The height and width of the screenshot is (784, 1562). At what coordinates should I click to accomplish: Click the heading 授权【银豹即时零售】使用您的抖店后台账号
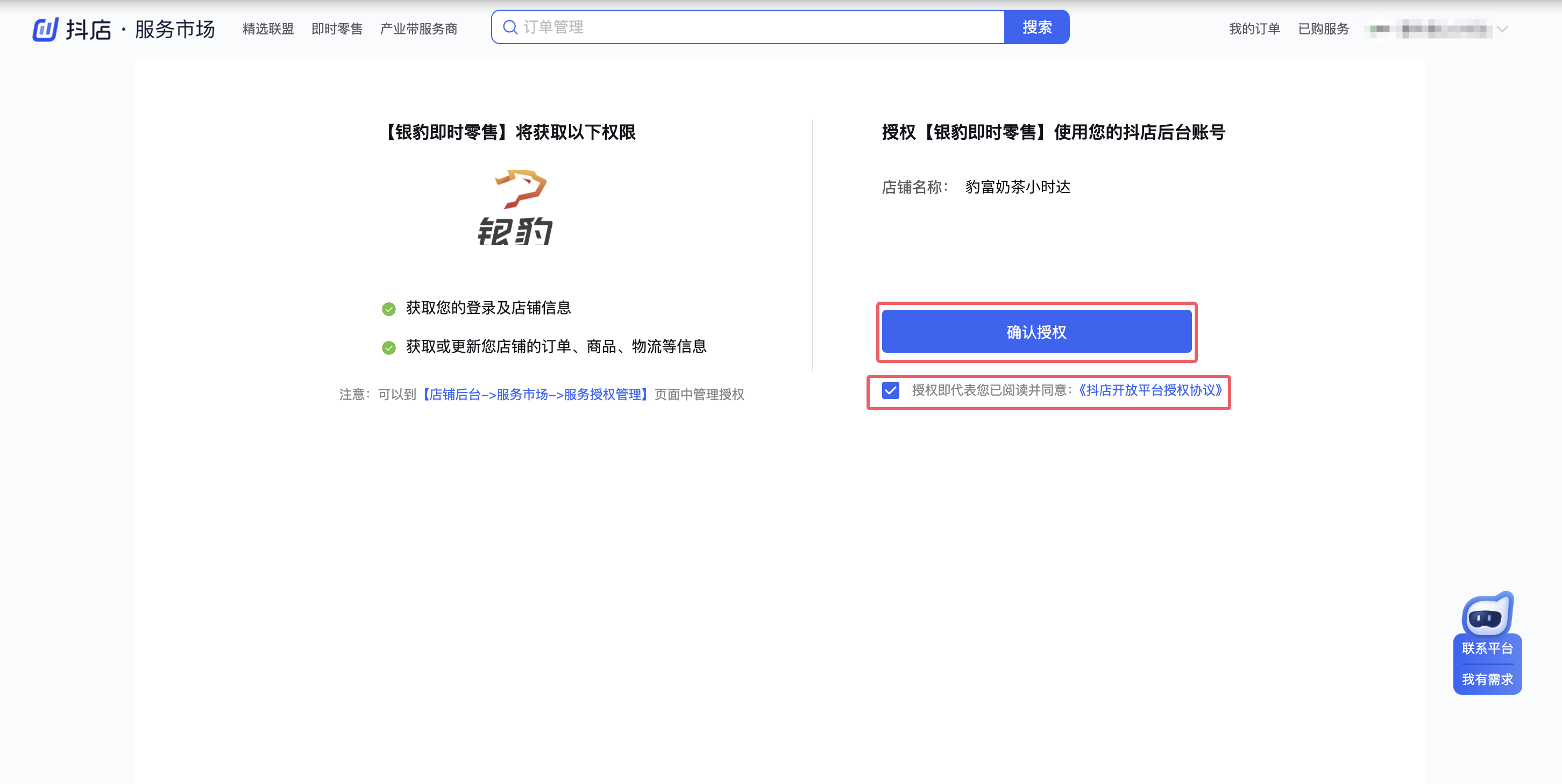tap(1053, 132)
